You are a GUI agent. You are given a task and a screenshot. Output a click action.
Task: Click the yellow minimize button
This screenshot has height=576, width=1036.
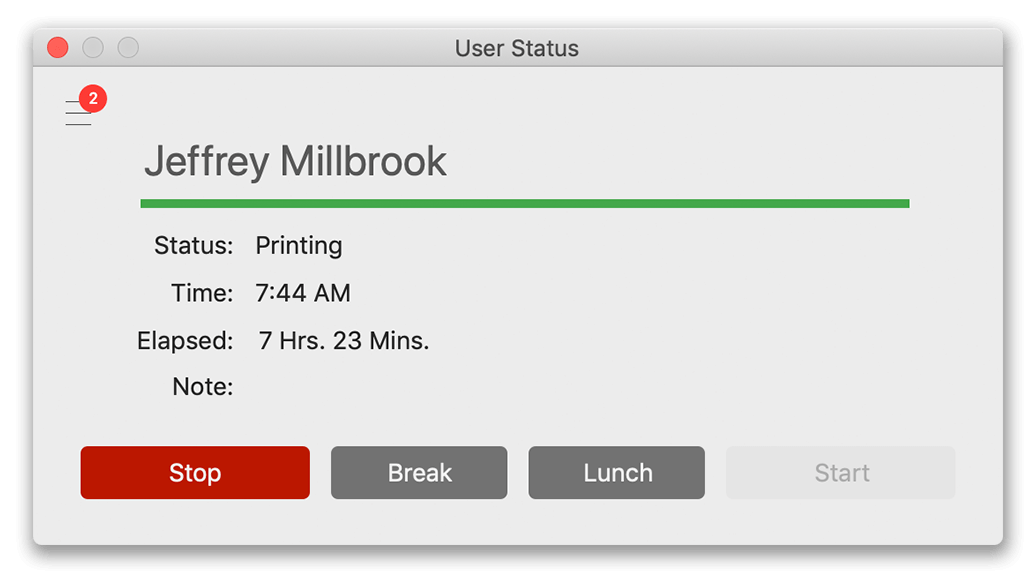[x=93, y=47]
